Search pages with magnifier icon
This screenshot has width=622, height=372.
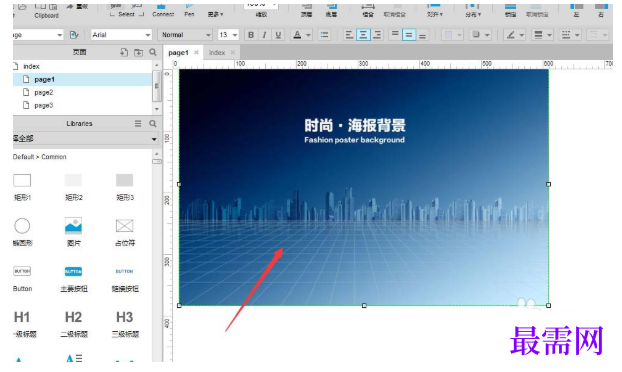[153, 52]
